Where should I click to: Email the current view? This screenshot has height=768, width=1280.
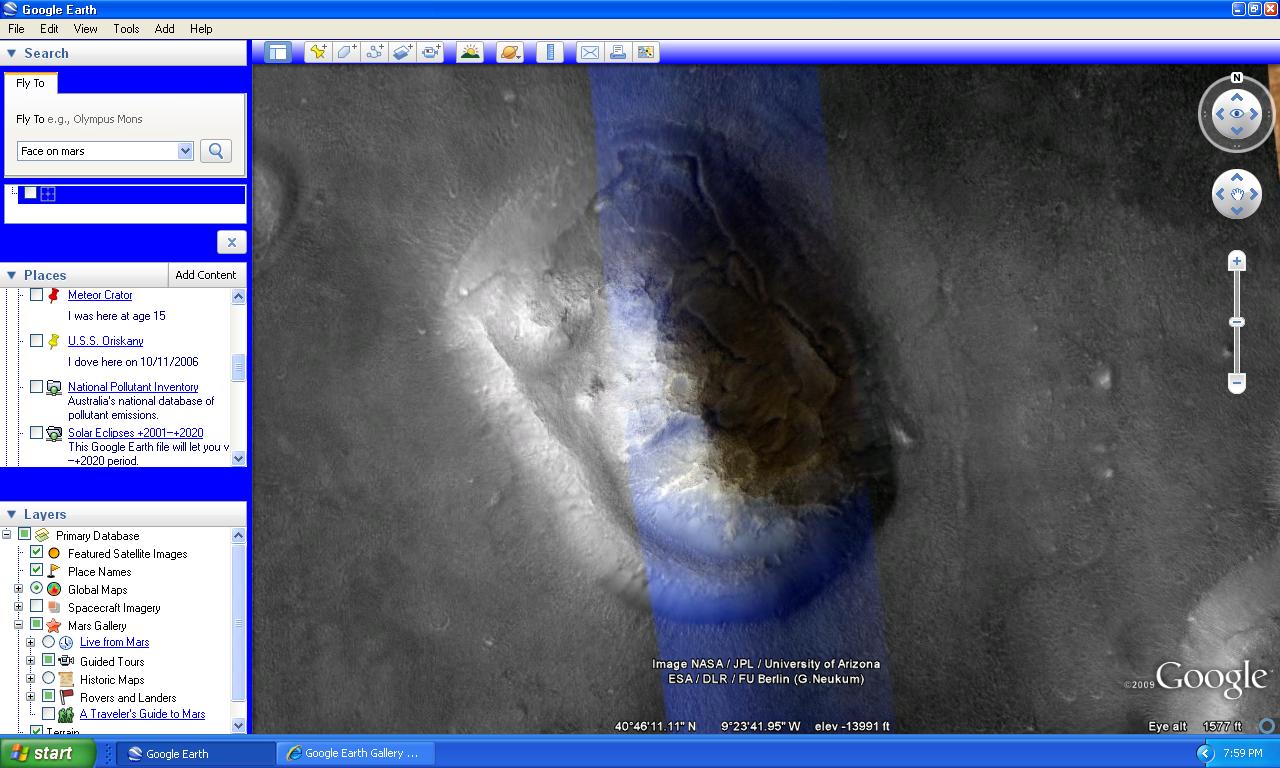(x=590, y=52)
